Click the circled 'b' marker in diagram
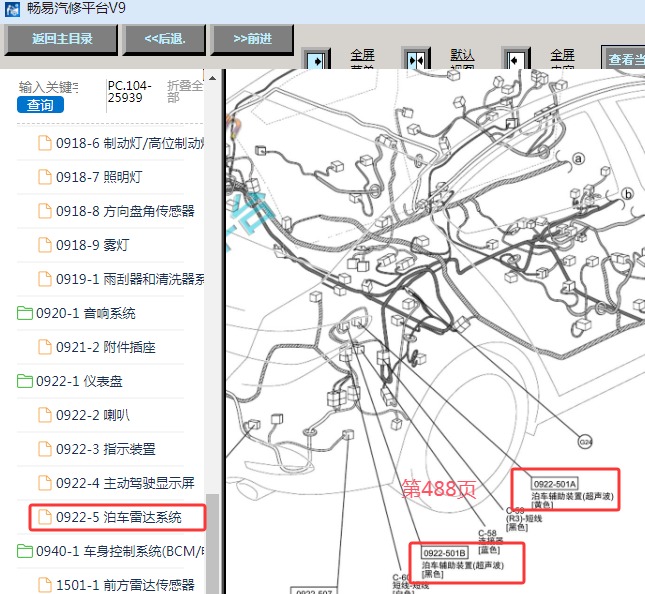Screen dimensions: 645x594 628,194
